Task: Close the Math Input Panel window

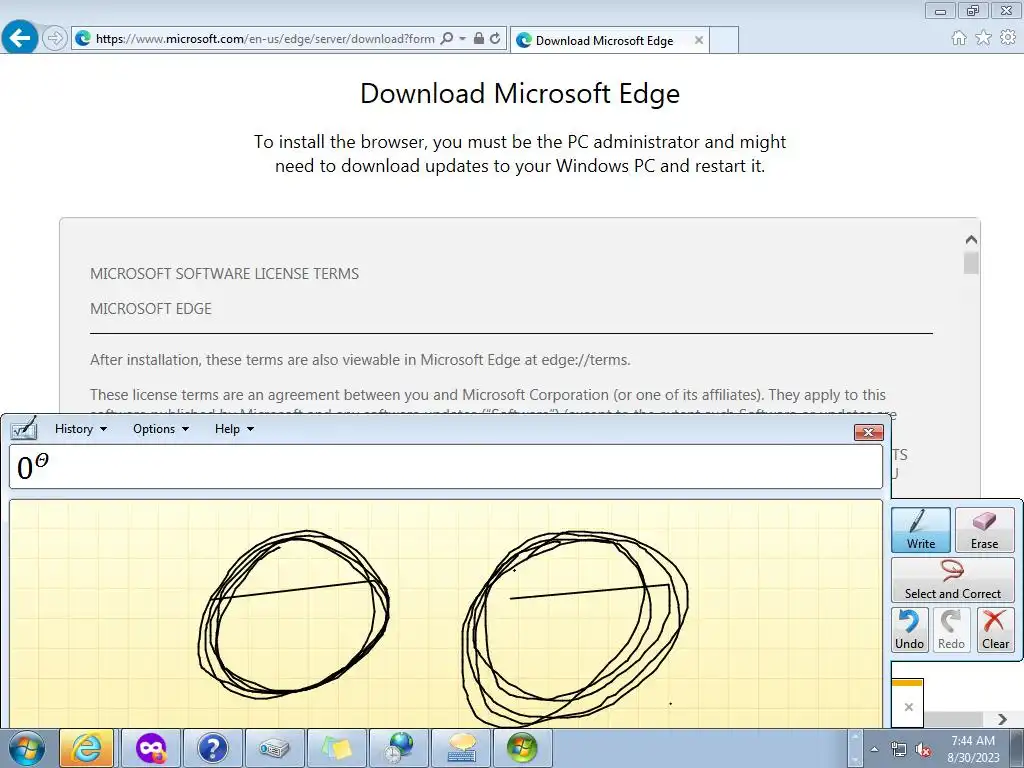Action: 868,432
